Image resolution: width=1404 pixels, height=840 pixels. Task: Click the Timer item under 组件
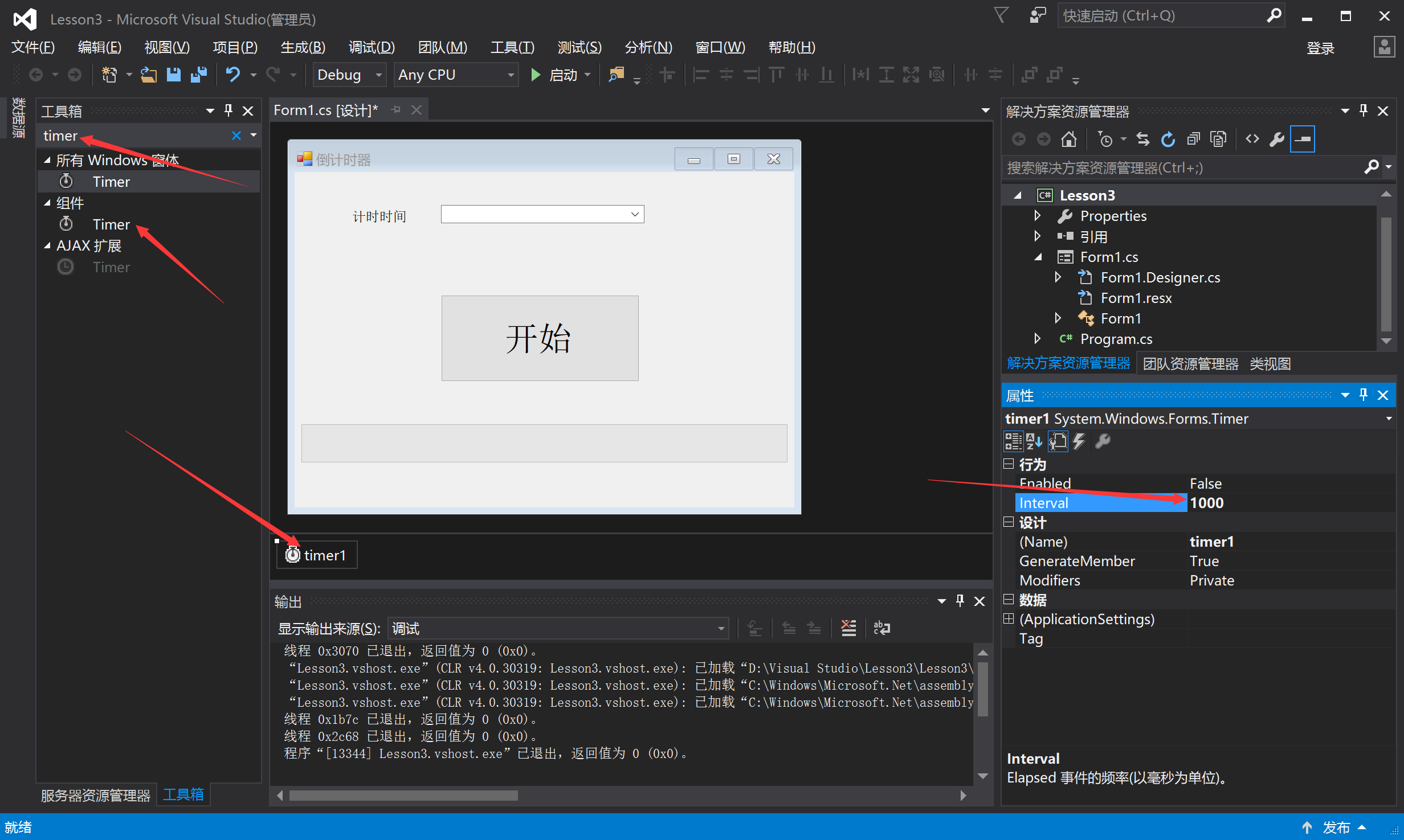click(111, 224)
